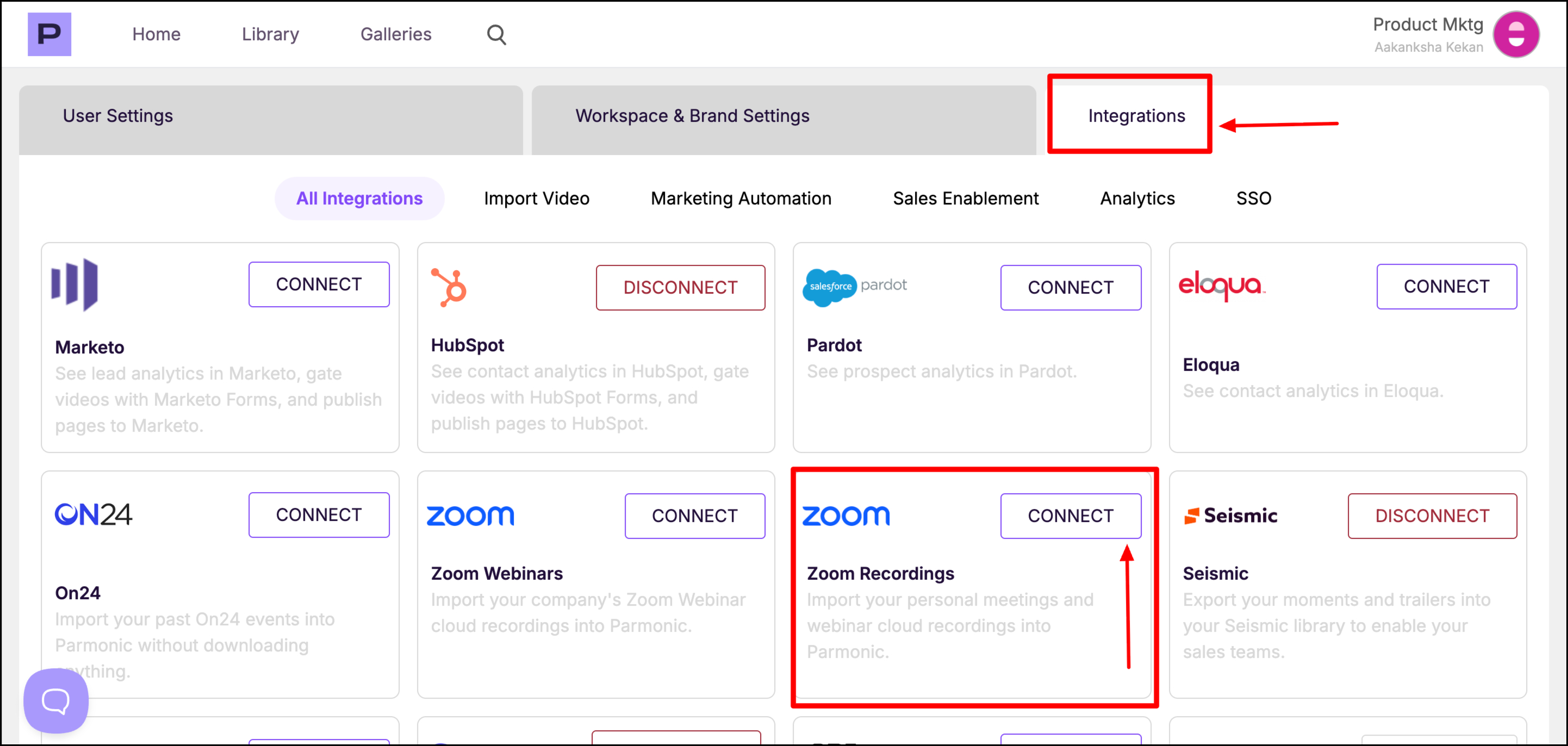Click the Eloqua logo
This screenshot has width=1568, height=746.
pos(1221,285)
